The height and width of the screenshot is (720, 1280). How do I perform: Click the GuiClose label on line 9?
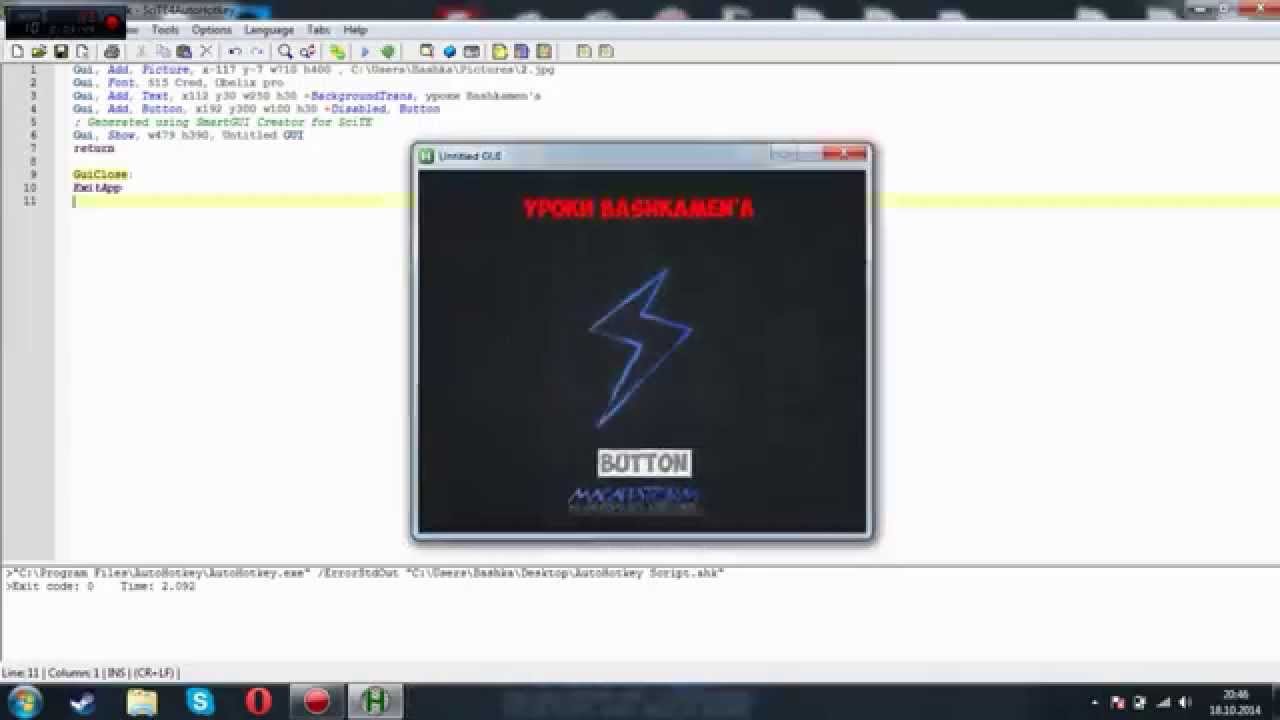tap(102, 175)
